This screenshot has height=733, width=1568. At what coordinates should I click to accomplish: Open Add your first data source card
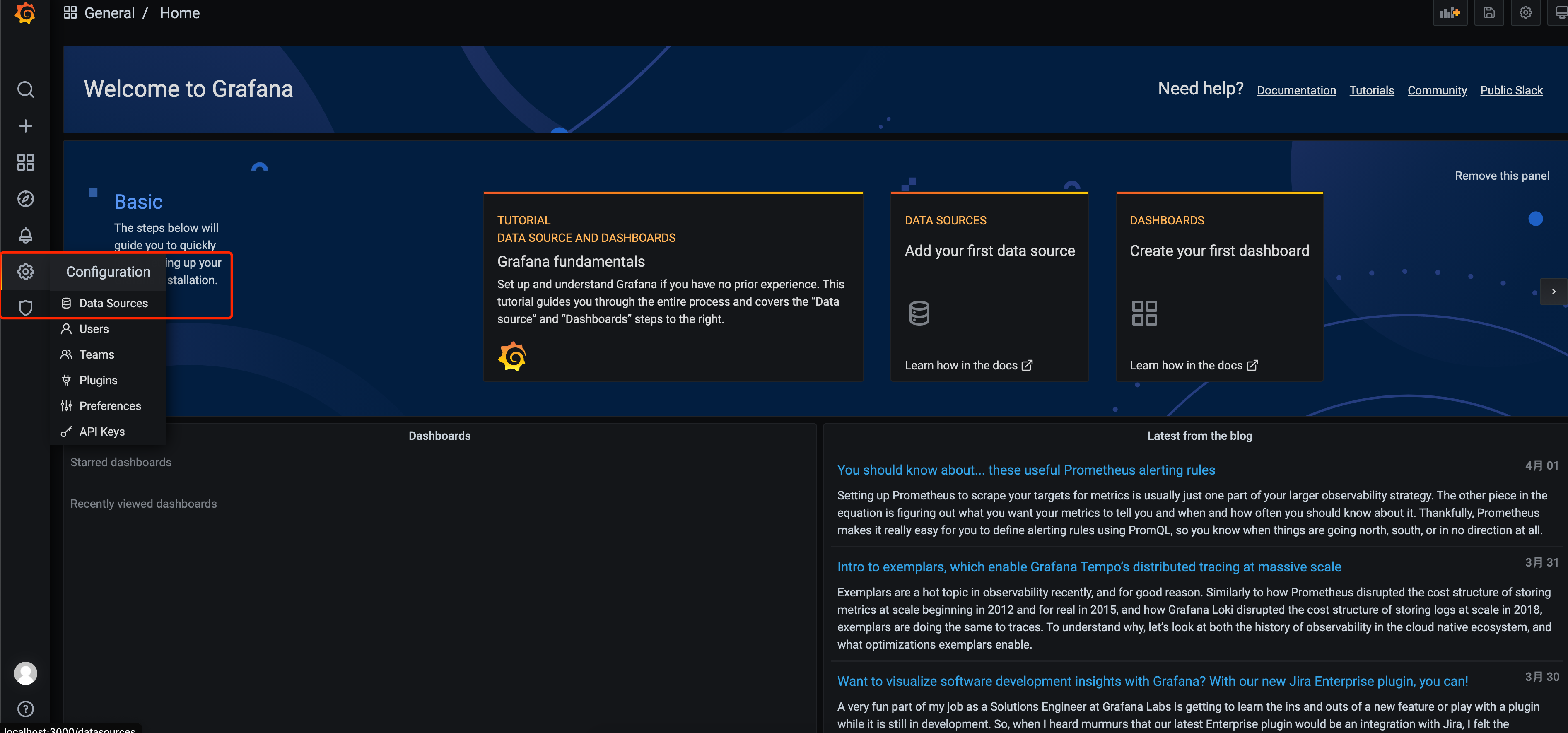[989, 287]
